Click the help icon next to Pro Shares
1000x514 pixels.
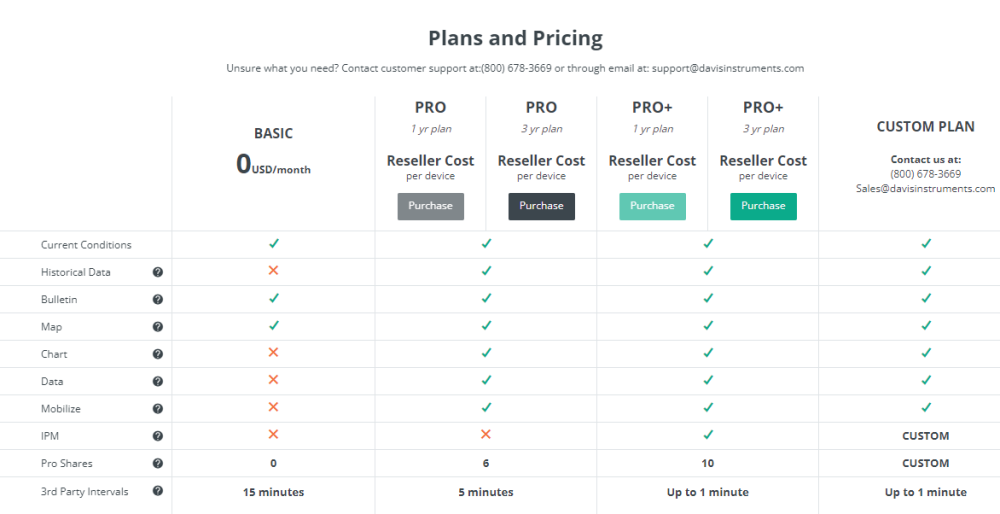tap(158, 463)
